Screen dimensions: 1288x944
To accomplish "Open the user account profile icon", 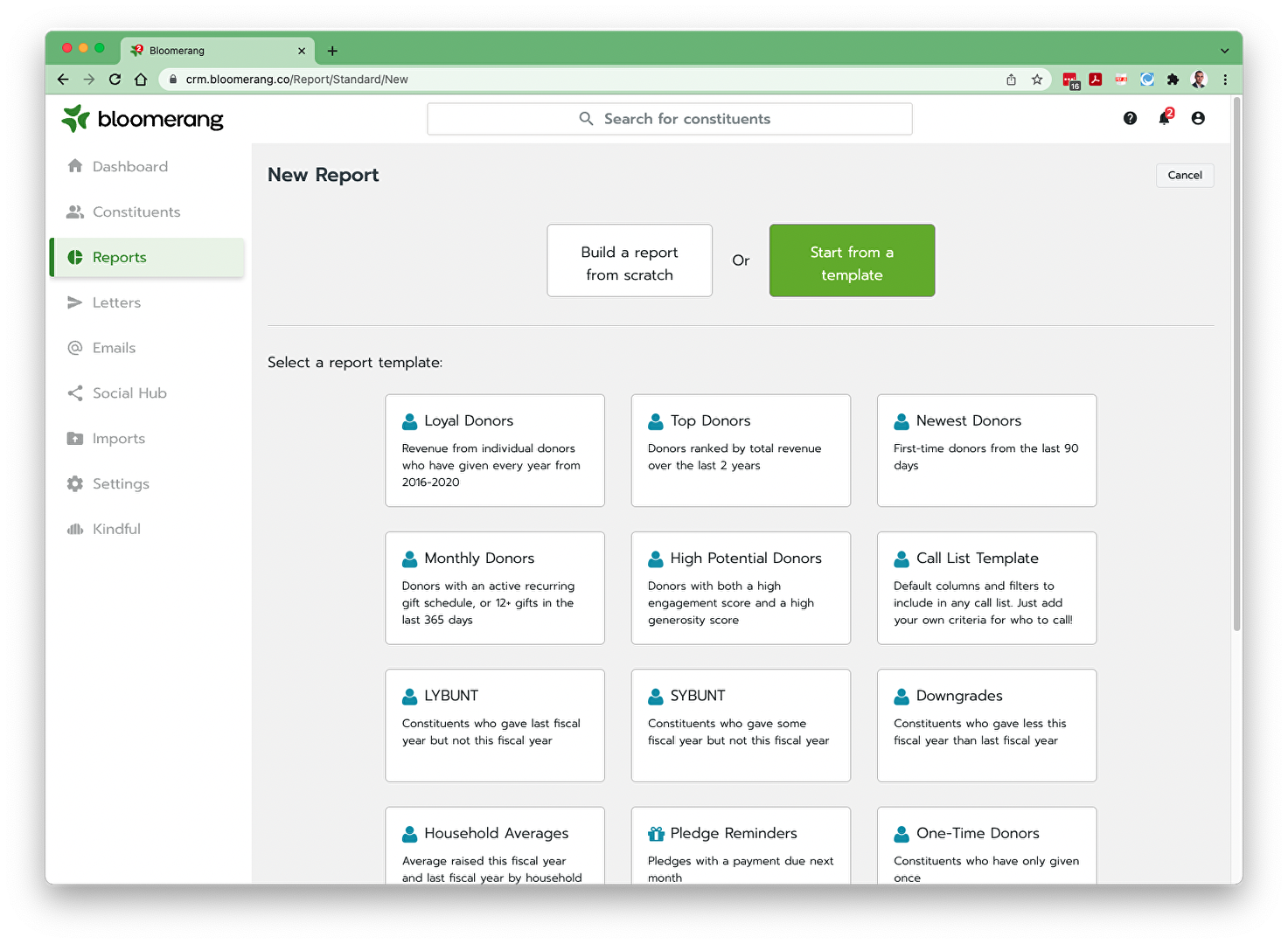I will click(1198, 118).
